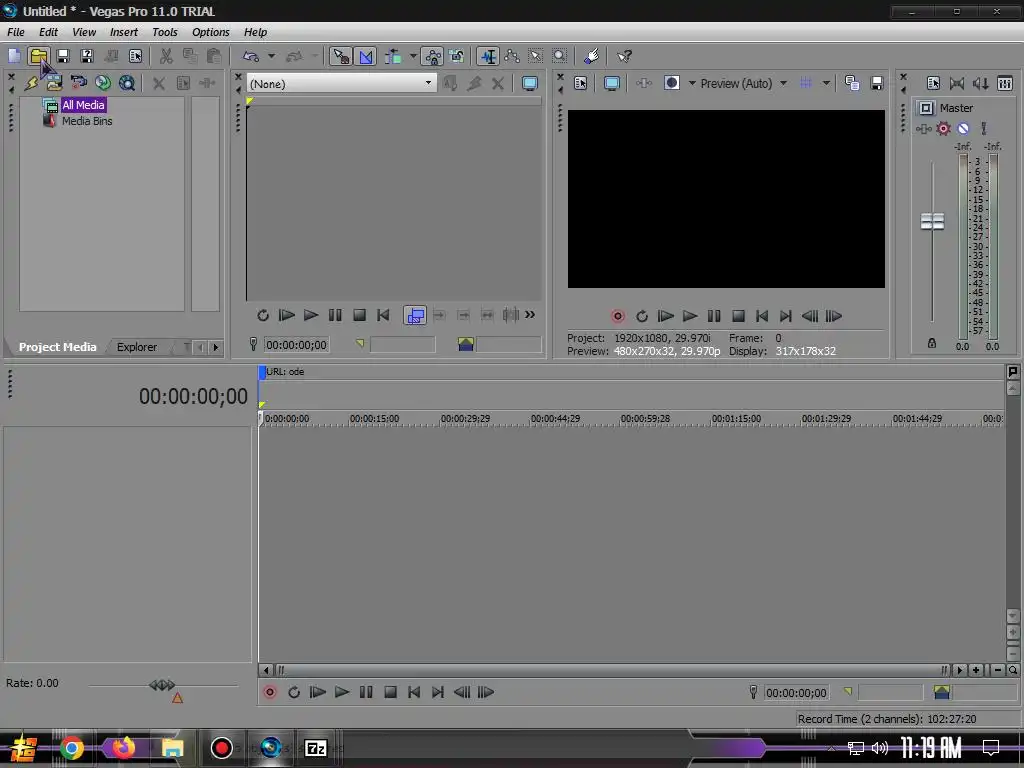
Task: Toggle the Master bus Mute icon
Action: 963,129
